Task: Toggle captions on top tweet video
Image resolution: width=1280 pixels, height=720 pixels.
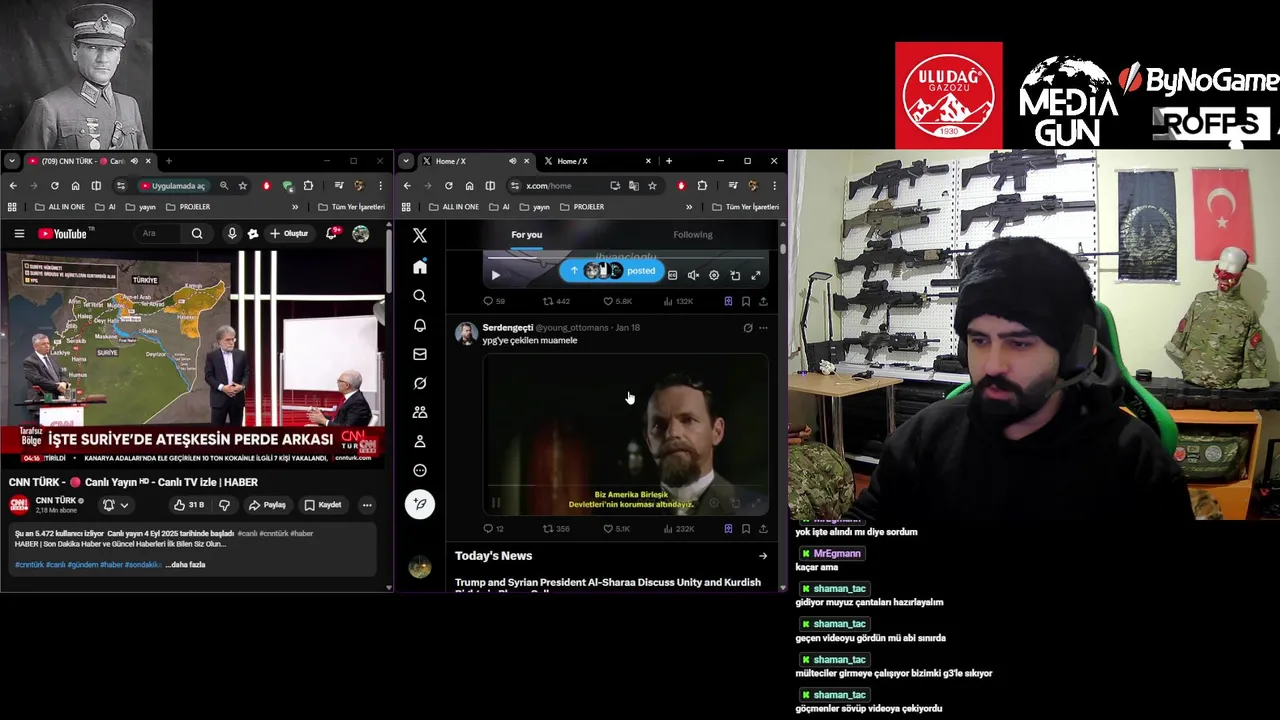Action: click(673, 275)
